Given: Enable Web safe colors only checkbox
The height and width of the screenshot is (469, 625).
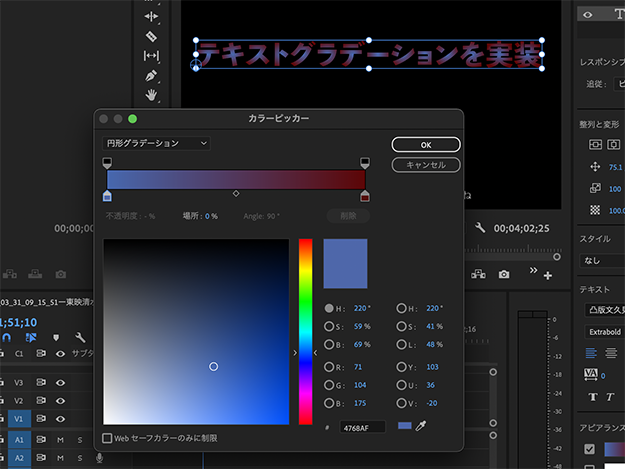Looking at the screenshot, I should click(x=108, y=438).
